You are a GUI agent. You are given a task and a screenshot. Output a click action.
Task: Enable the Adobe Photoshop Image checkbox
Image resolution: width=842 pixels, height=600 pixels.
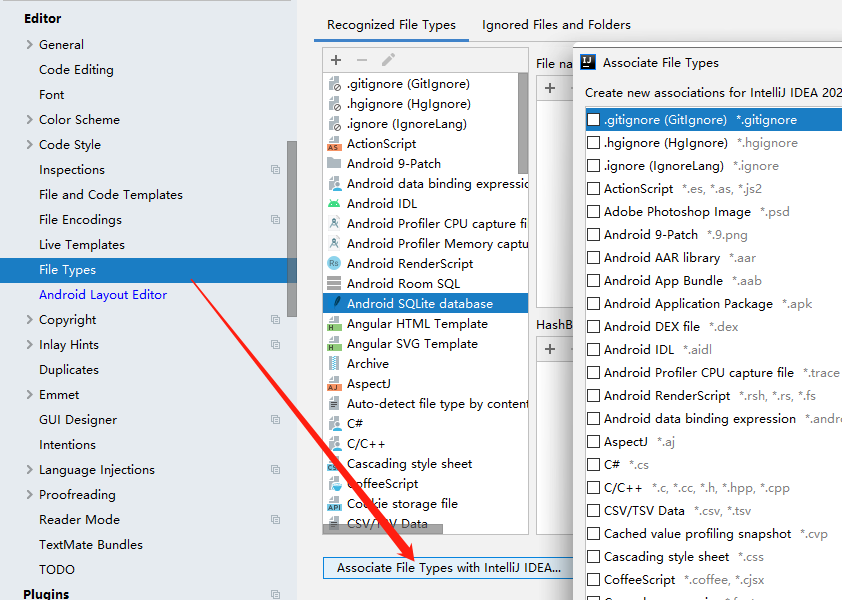tap(593, 212)
